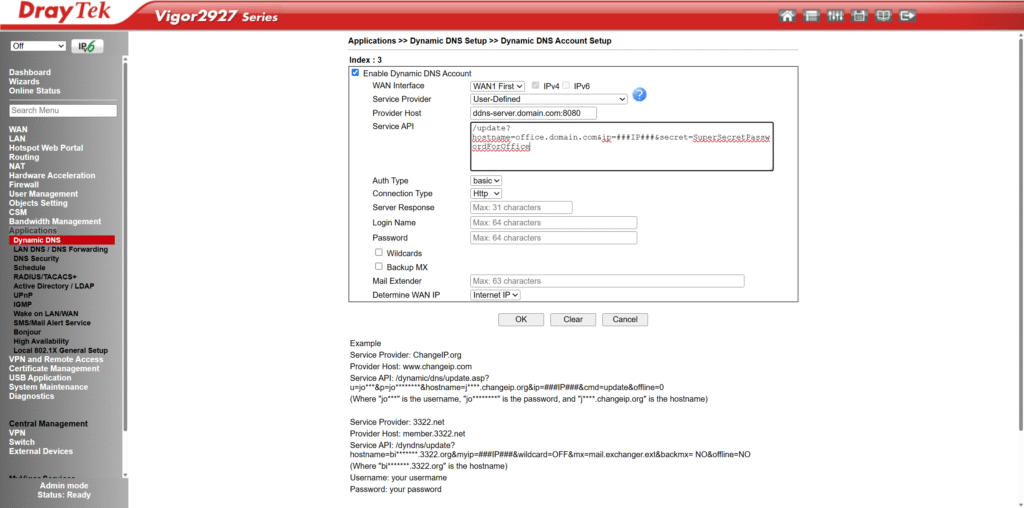Click the layout panel icon next to Home

[x=811, y=16]
